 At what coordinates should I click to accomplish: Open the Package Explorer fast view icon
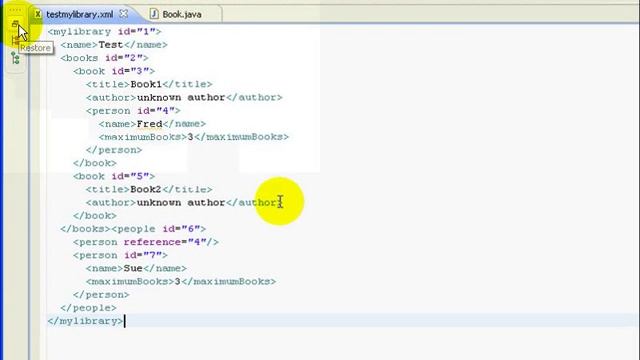coord(15,40)
